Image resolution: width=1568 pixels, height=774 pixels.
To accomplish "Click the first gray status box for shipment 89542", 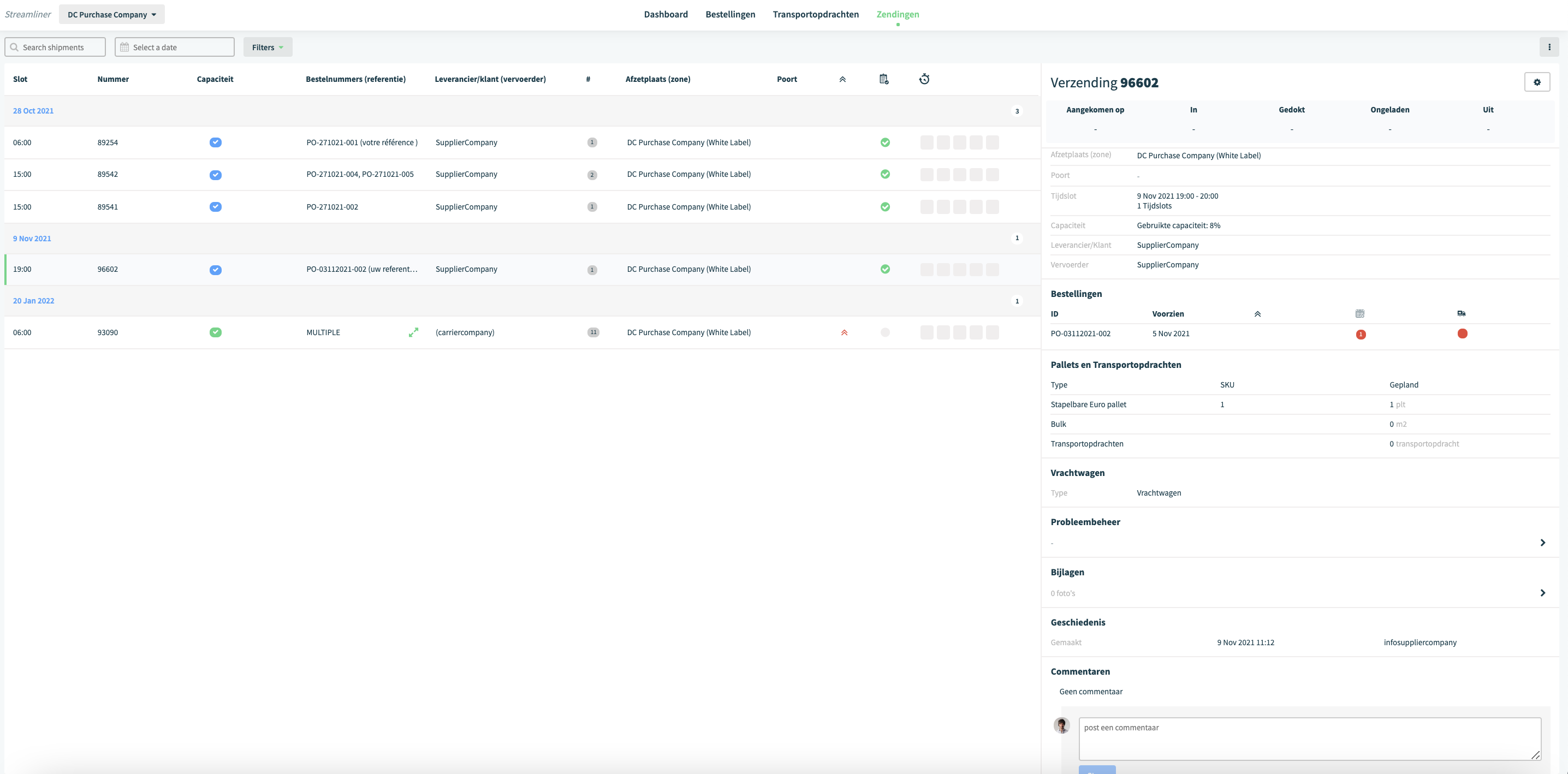I will click(926, 175).
